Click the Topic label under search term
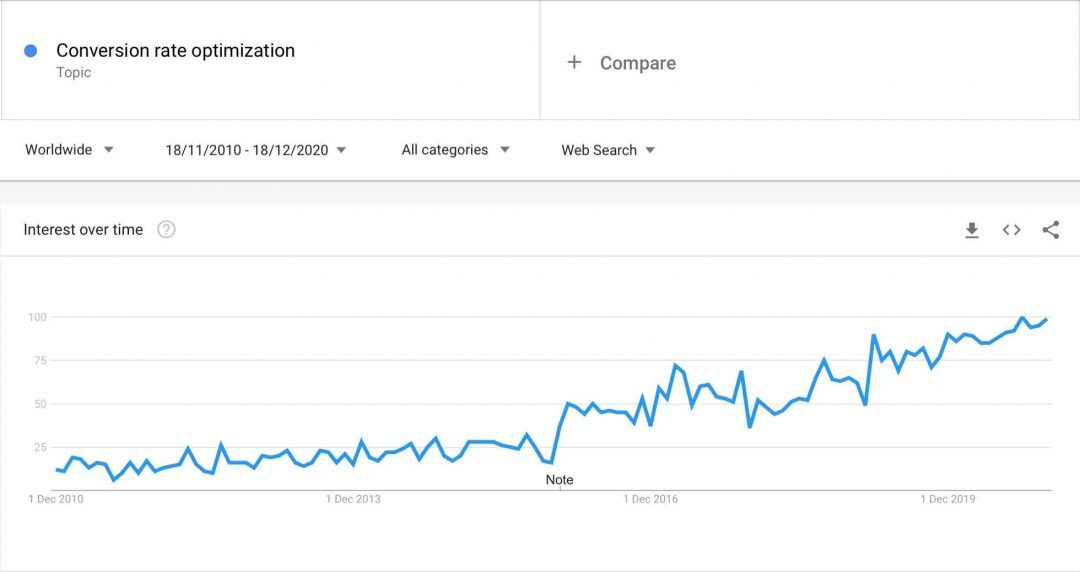The image size is (1080, 572). (74, 72)
